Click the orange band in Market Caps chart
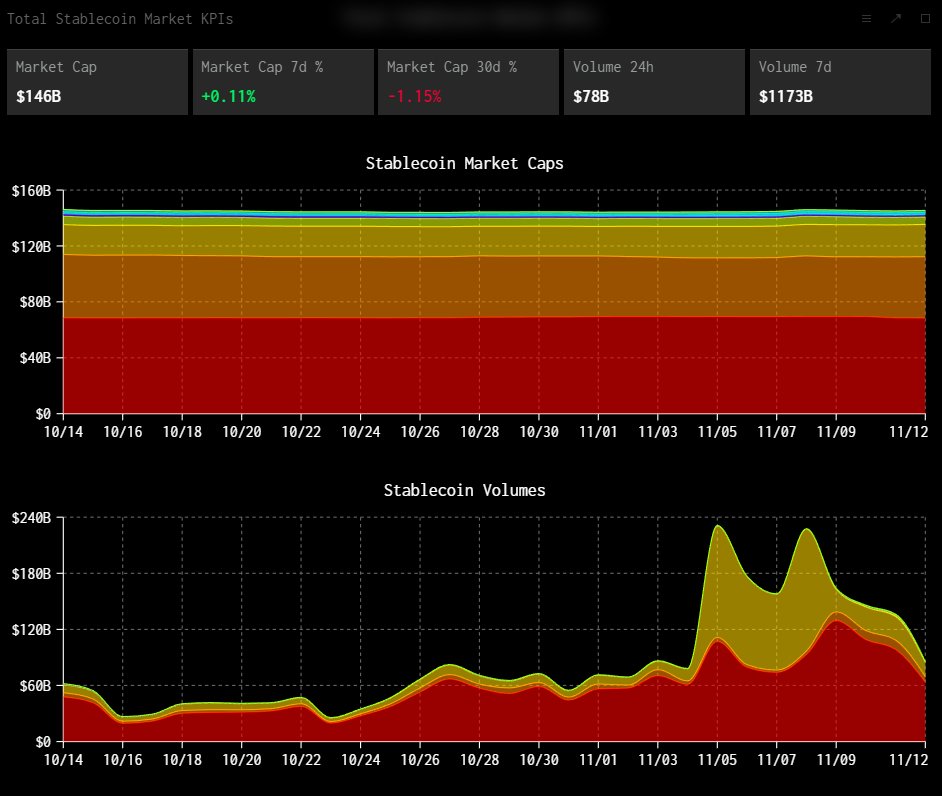942x796 pixels. click(x=494, y=287)
